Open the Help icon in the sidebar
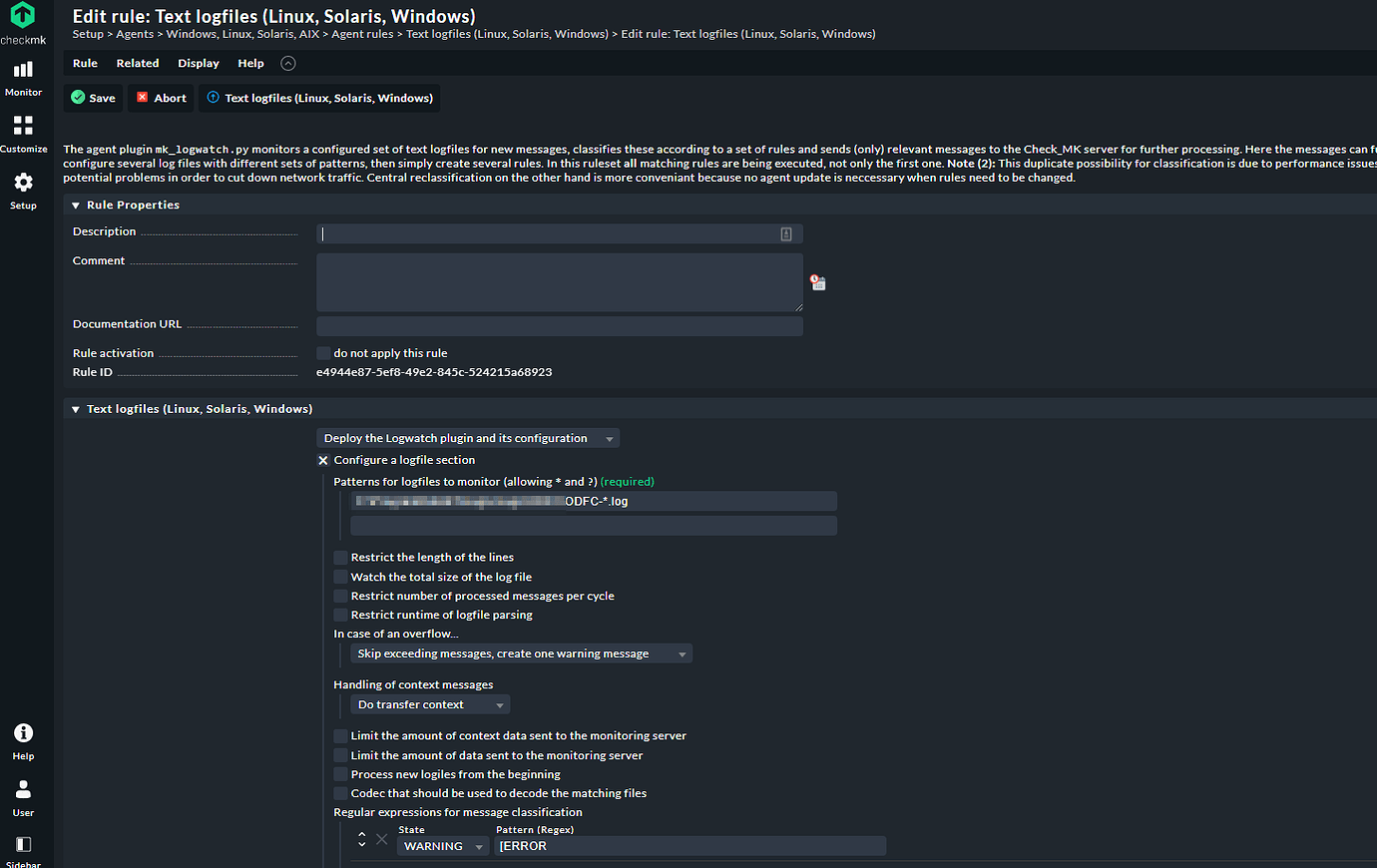This screenshot has height=868, width=1377. coord(23,734)
